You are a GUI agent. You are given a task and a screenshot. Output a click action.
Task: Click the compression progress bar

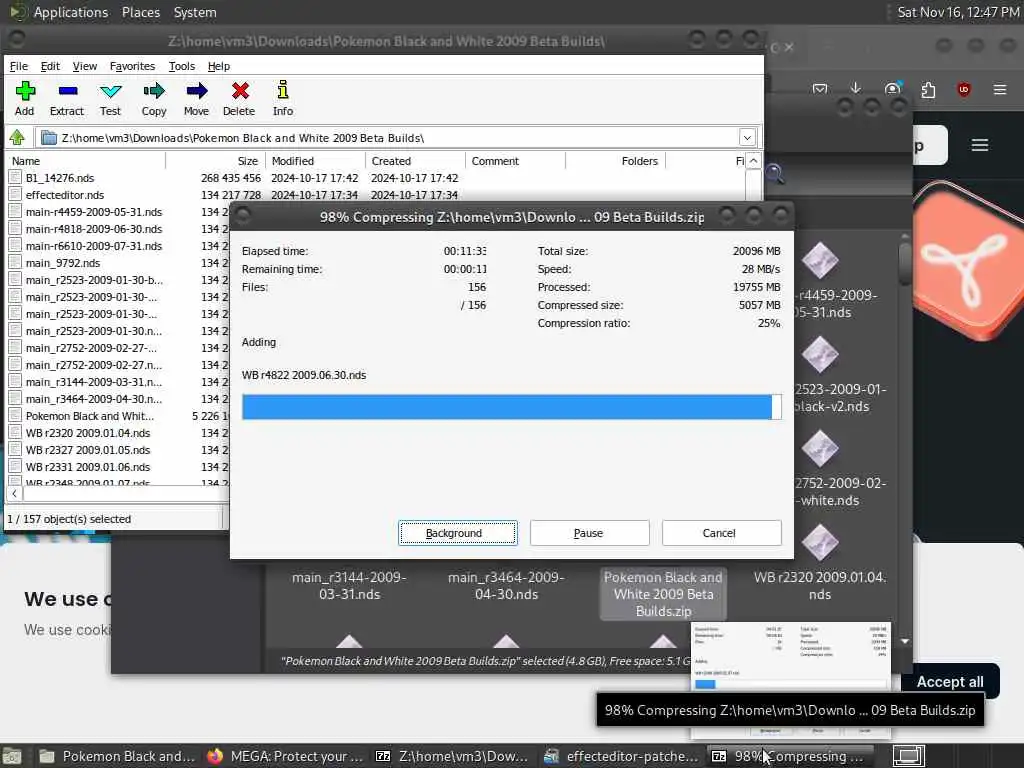click(x=511, y=407)
